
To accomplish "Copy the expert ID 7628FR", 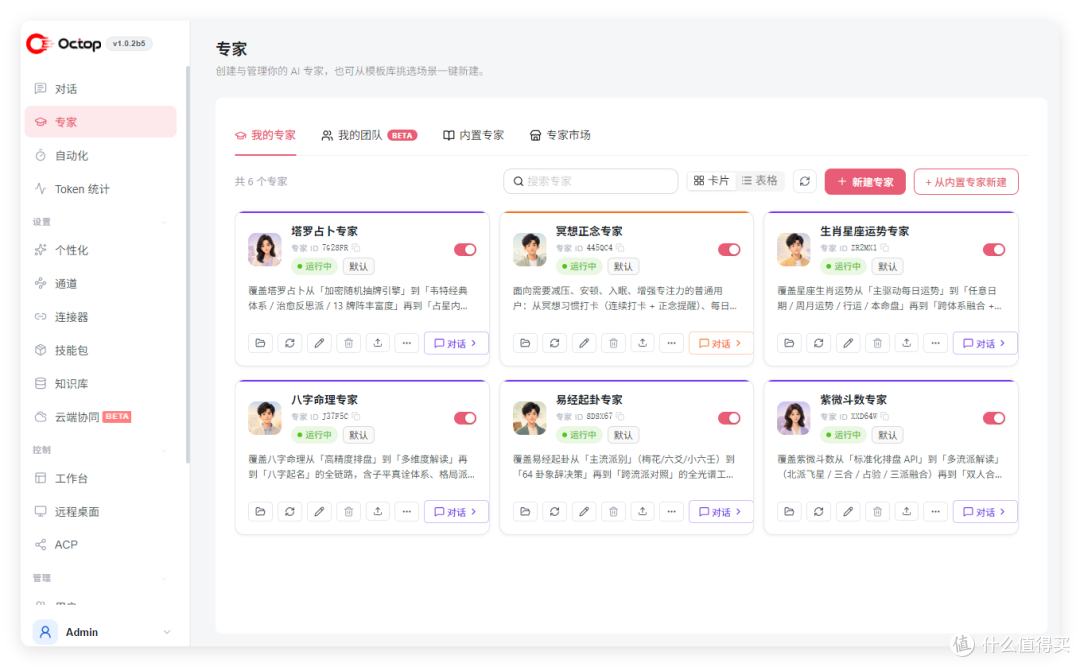I will tap(356, 247).
